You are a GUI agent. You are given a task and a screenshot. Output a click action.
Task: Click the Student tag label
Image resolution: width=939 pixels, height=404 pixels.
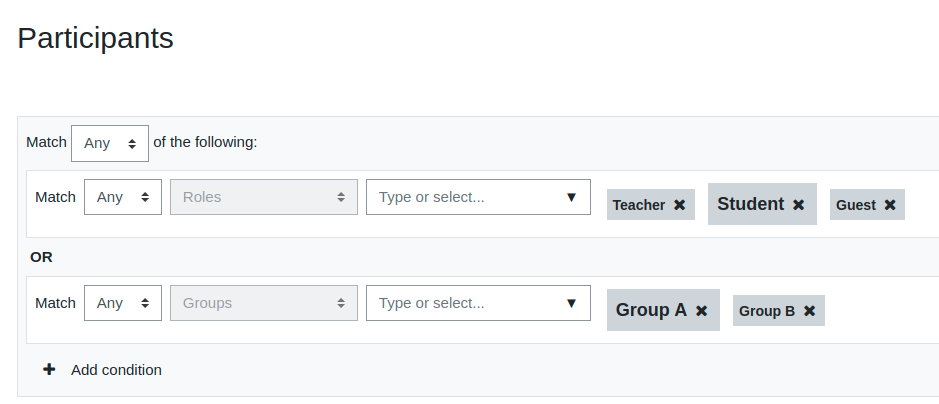[750, 204]
